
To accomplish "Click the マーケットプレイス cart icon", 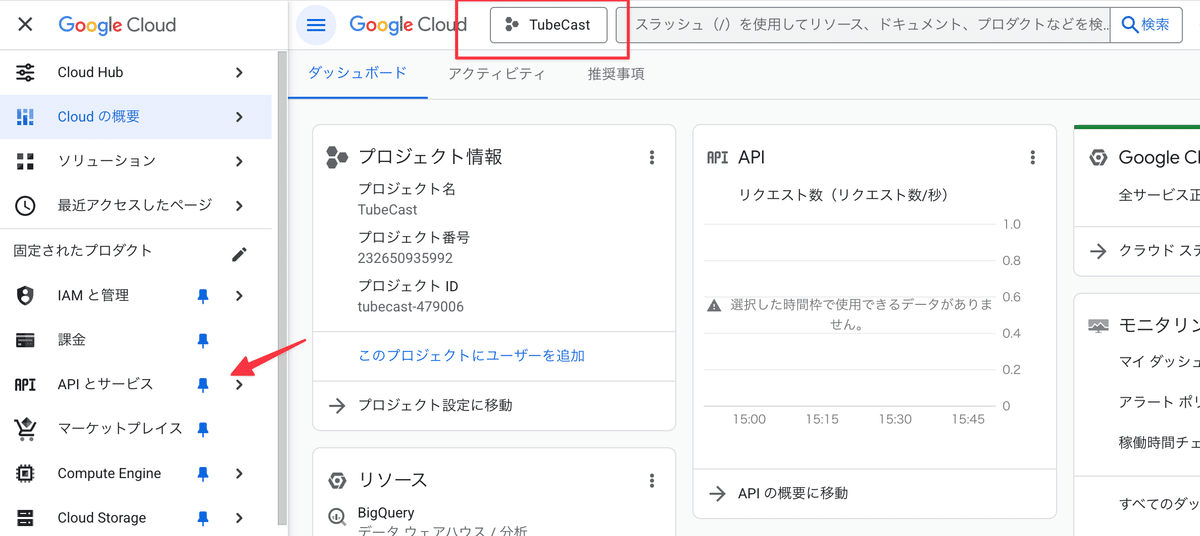I will click(25, 429).
